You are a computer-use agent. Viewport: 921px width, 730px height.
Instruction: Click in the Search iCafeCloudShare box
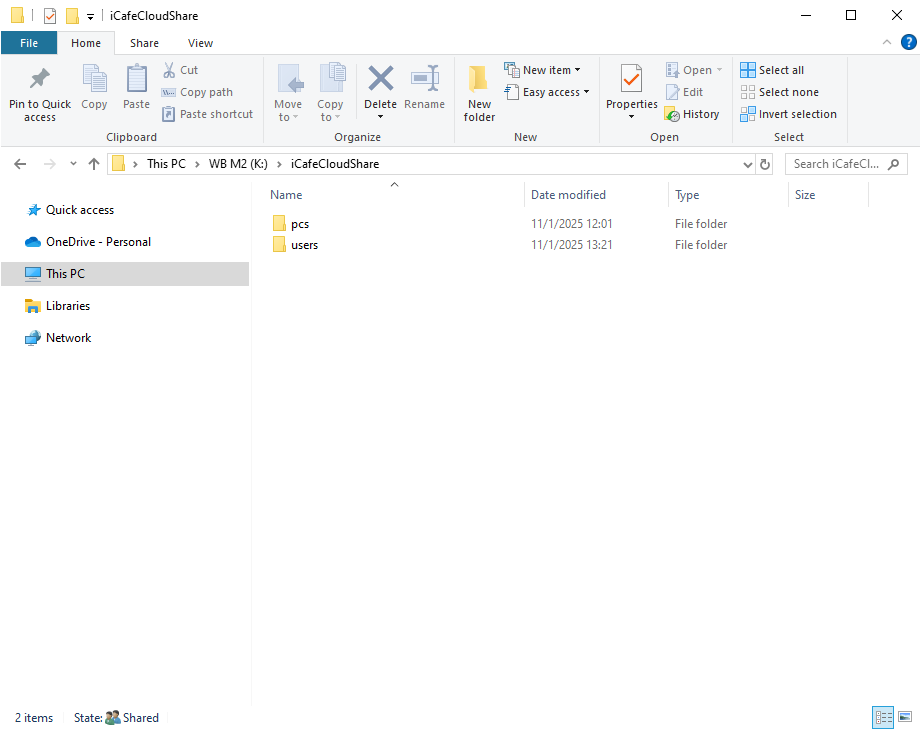pyautogui.click(x=837, y=164)
